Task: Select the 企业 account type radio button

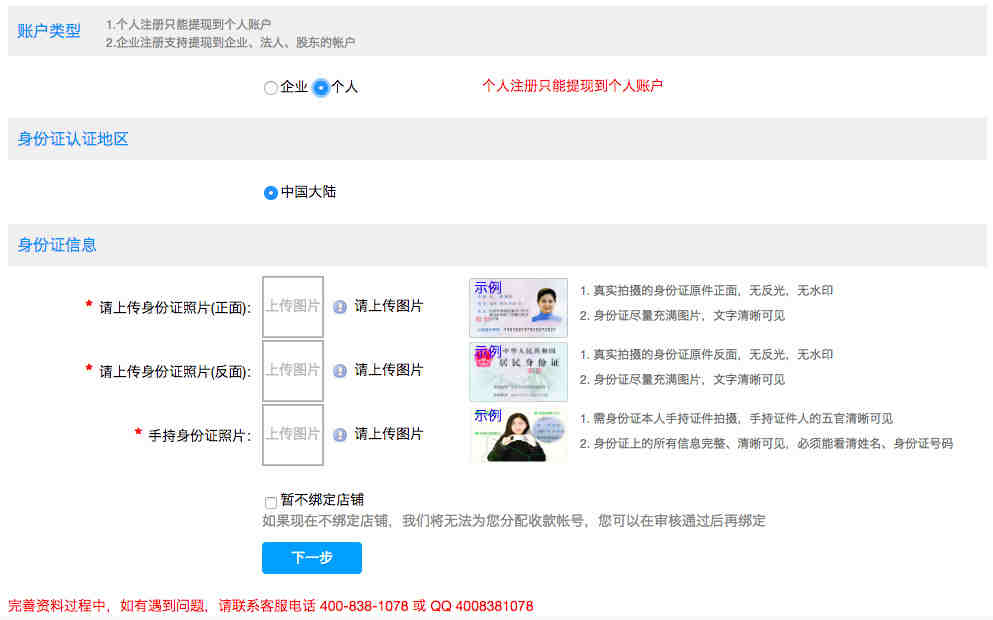Action: coord(270,88)
